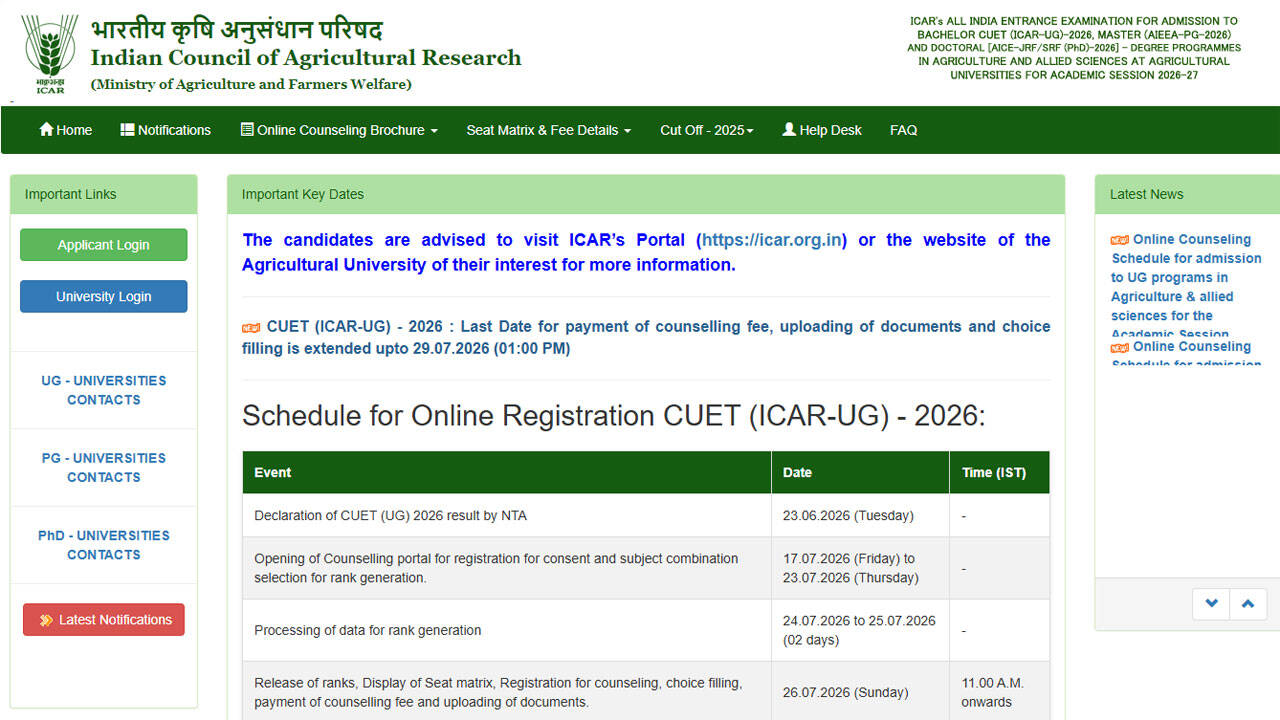
Task: Click the date '26.07.2026 (Sunday)'
Action: 846,692
